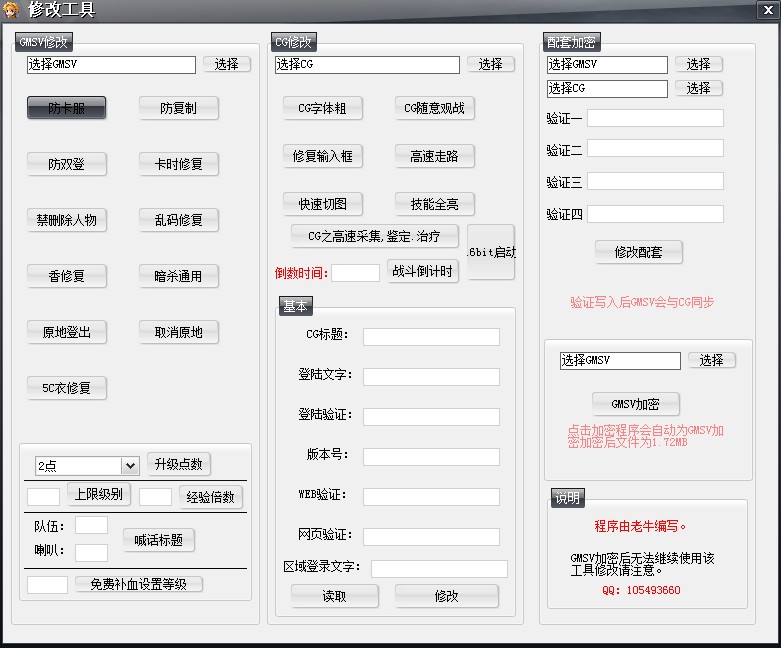Click 选择 button beside 选择CG in CG修改
The height and width of the screenshot is (648, 781).
point(490,64)
